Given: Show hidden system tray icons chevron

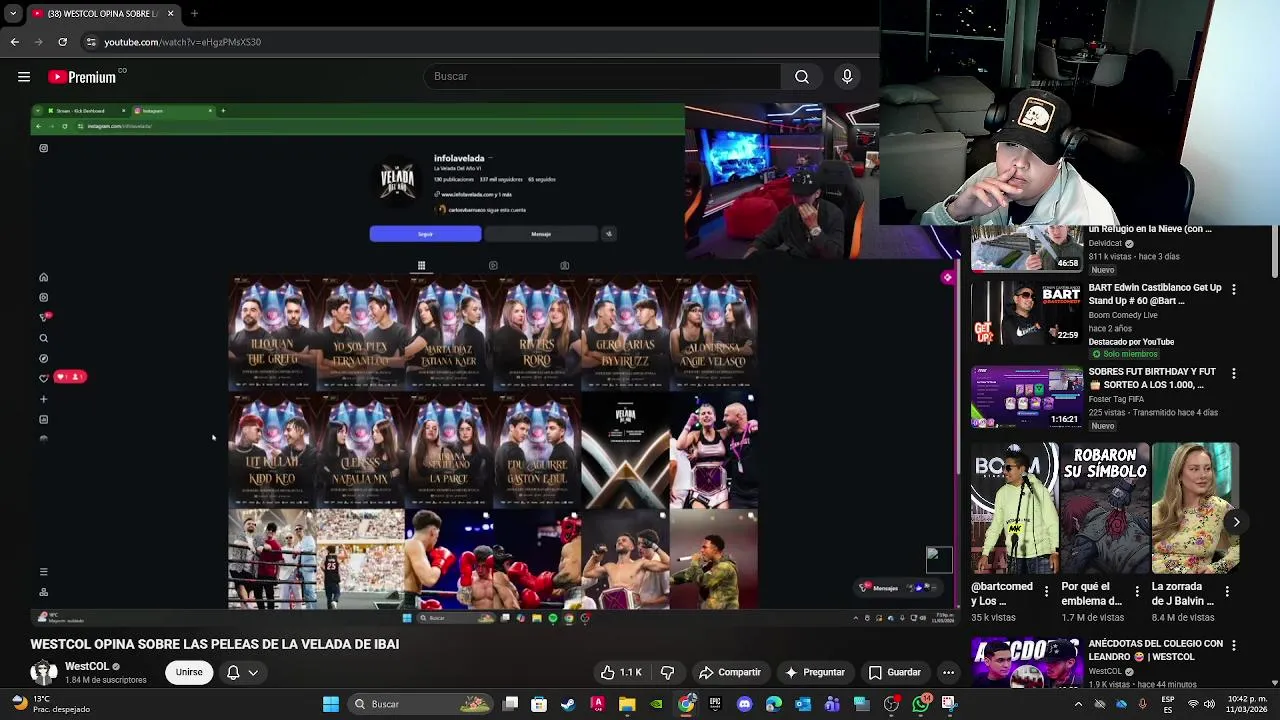Looking at the screenshot, I should tap(1078, 704).
